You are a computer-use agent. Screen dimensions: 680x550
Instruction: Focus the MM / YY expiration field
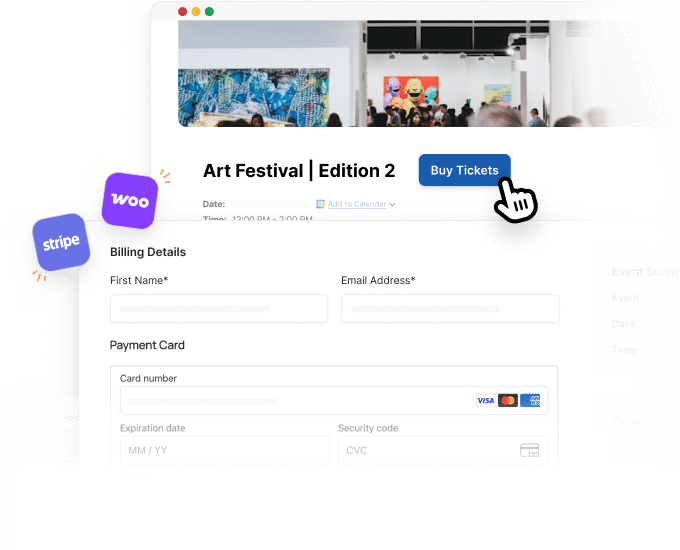coord(225,450)
